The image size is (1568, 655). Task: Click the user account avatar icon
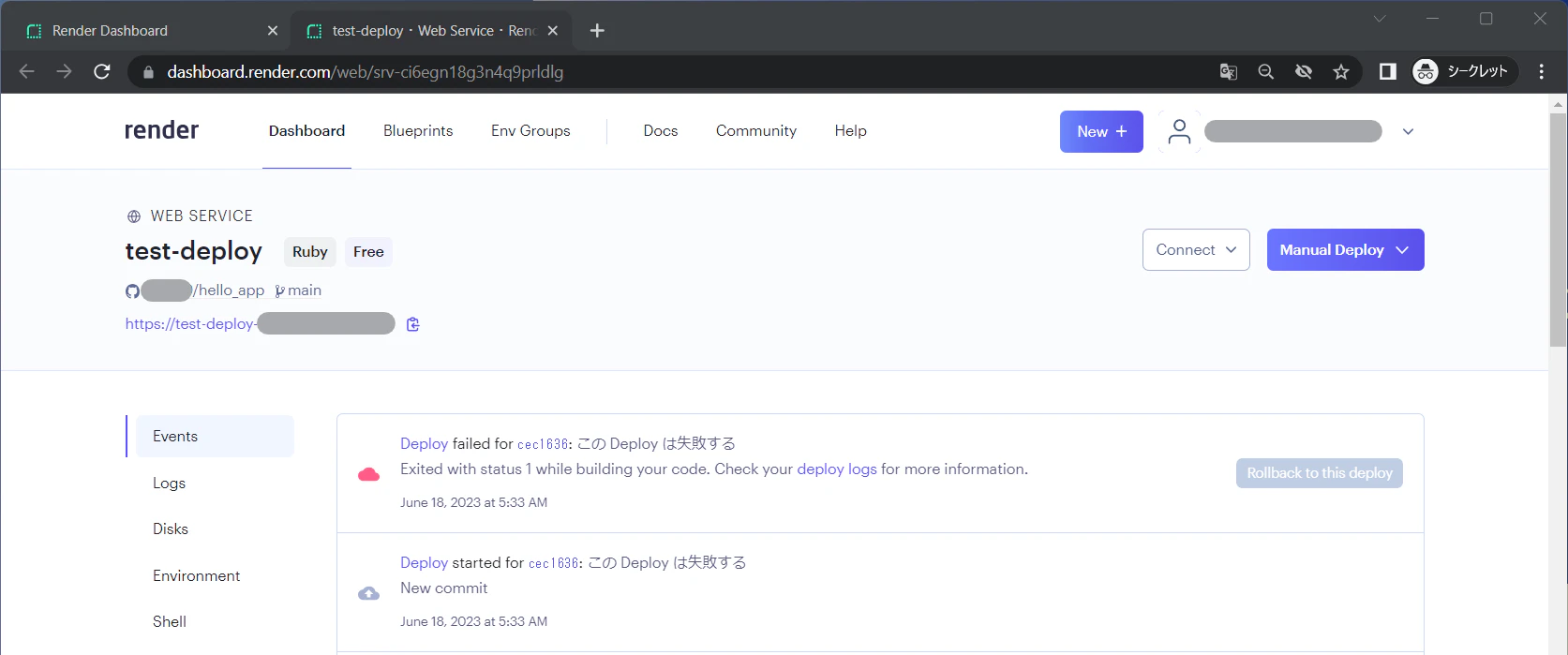click(x=1179, y=132)
